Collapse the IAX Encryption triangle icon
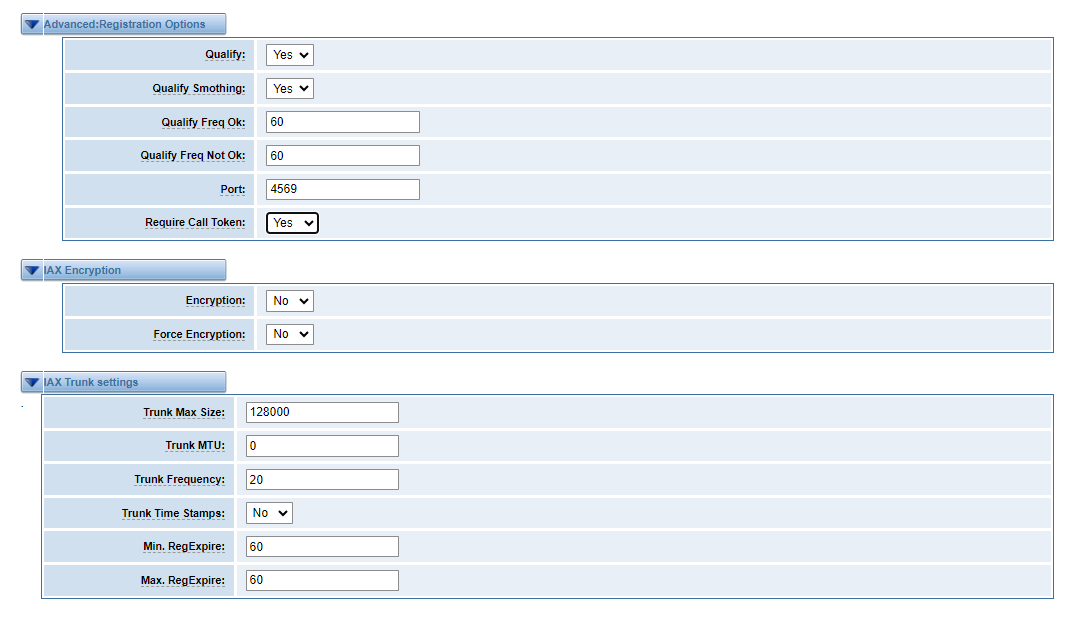 (x=31, y=270)
